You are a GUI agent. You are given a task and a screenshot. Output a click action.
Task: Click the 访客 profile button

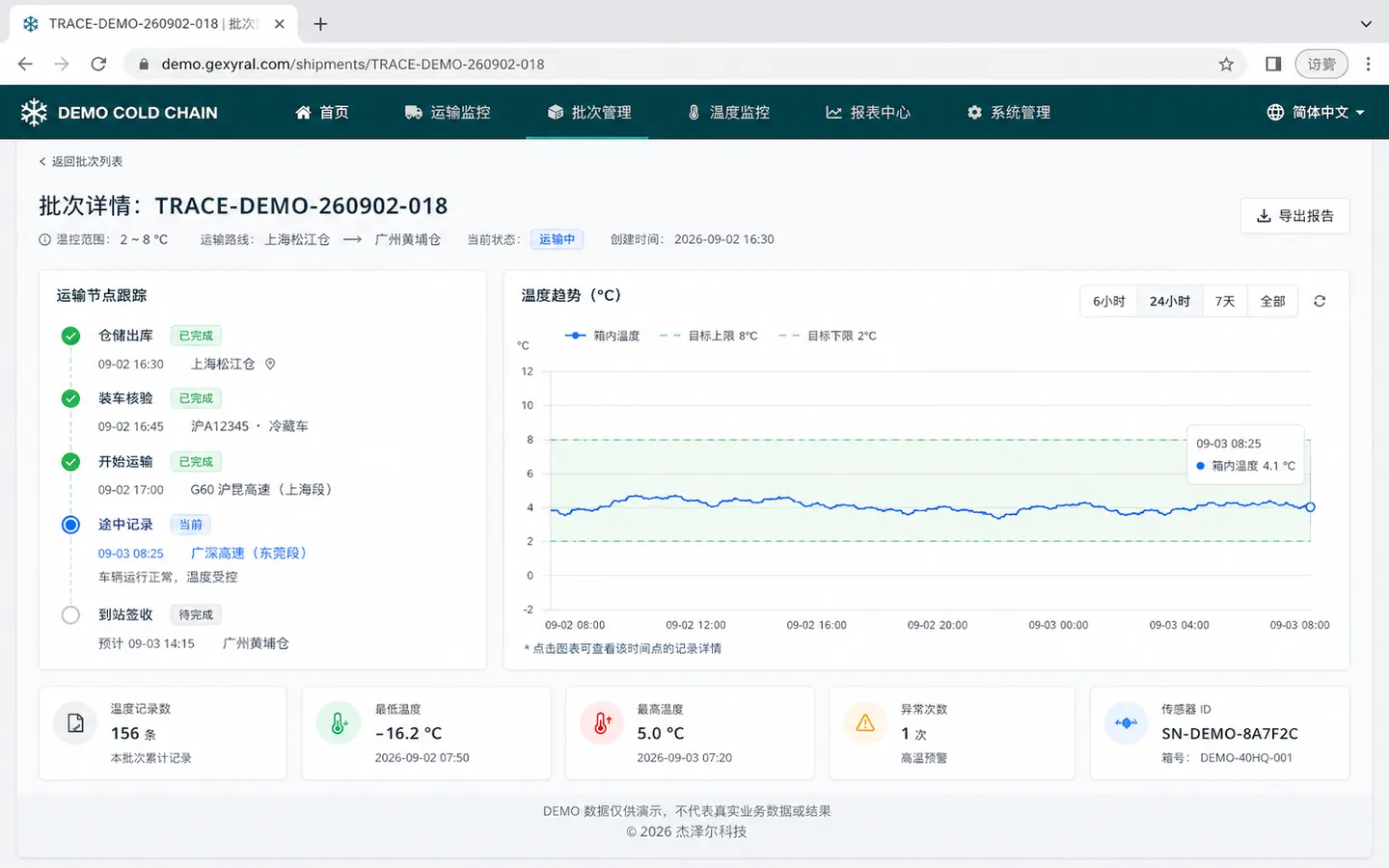point(1321,64)
